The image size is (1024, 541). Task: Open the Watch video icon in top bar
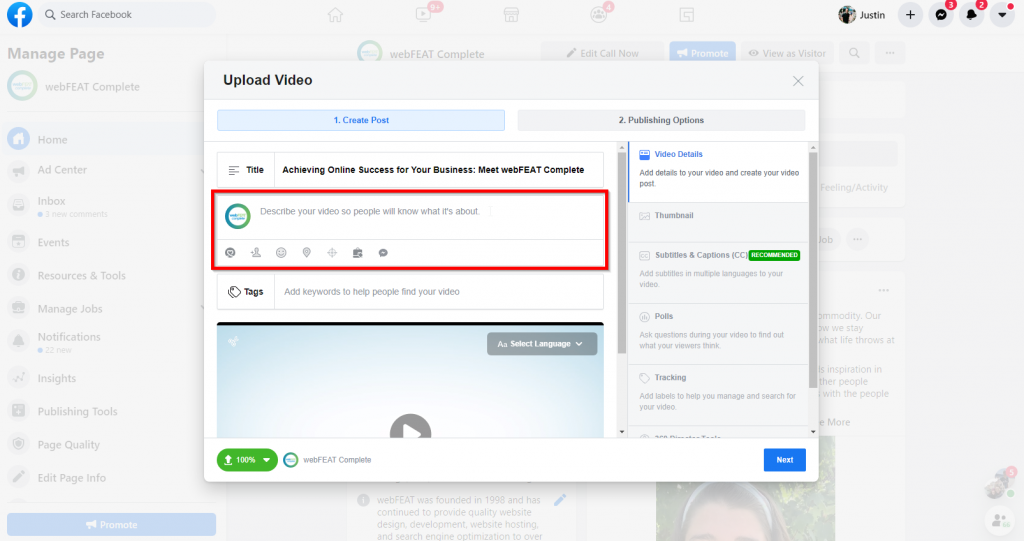click(424, 14)
